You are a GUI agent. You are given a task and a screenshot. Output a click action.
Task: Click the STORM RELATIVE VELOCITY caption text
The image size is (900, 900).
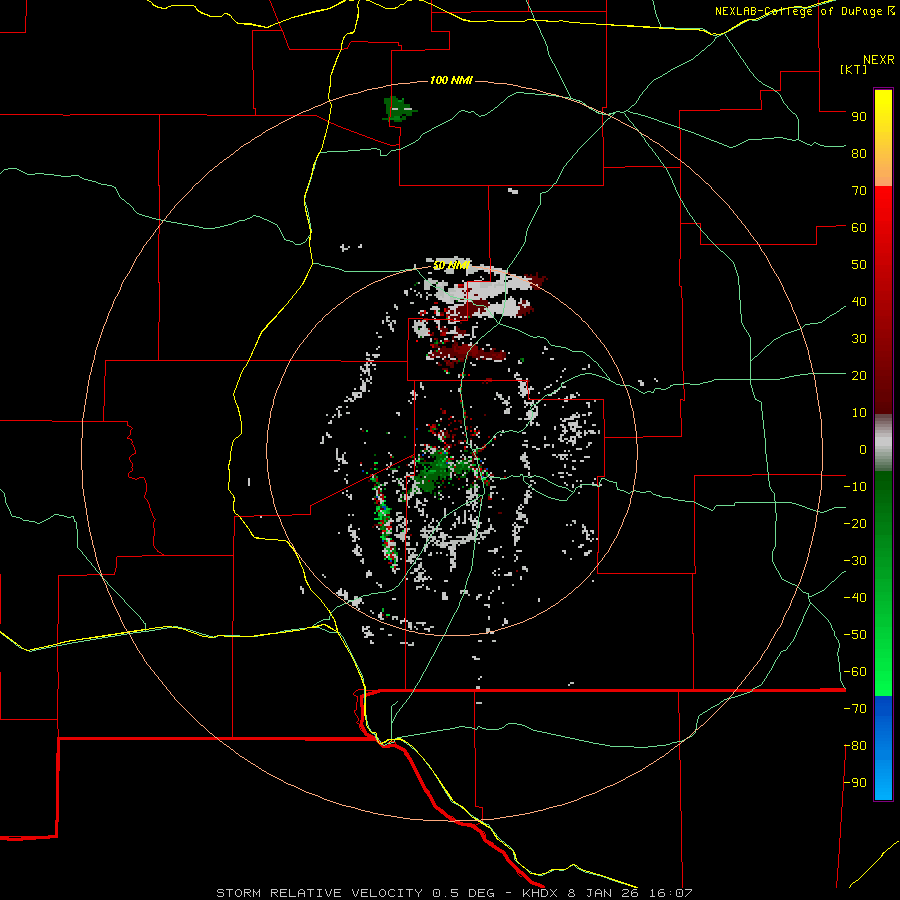click(320, 893)
